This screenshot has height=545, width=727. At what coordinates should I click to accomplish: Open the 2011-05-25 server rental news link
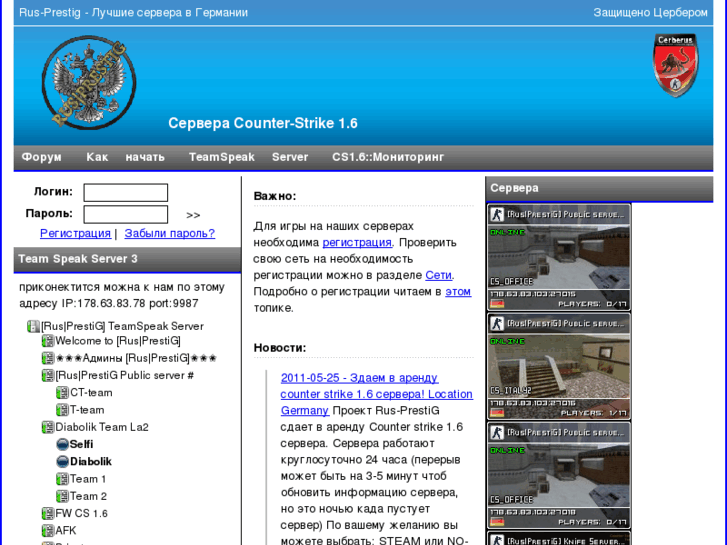376,394
